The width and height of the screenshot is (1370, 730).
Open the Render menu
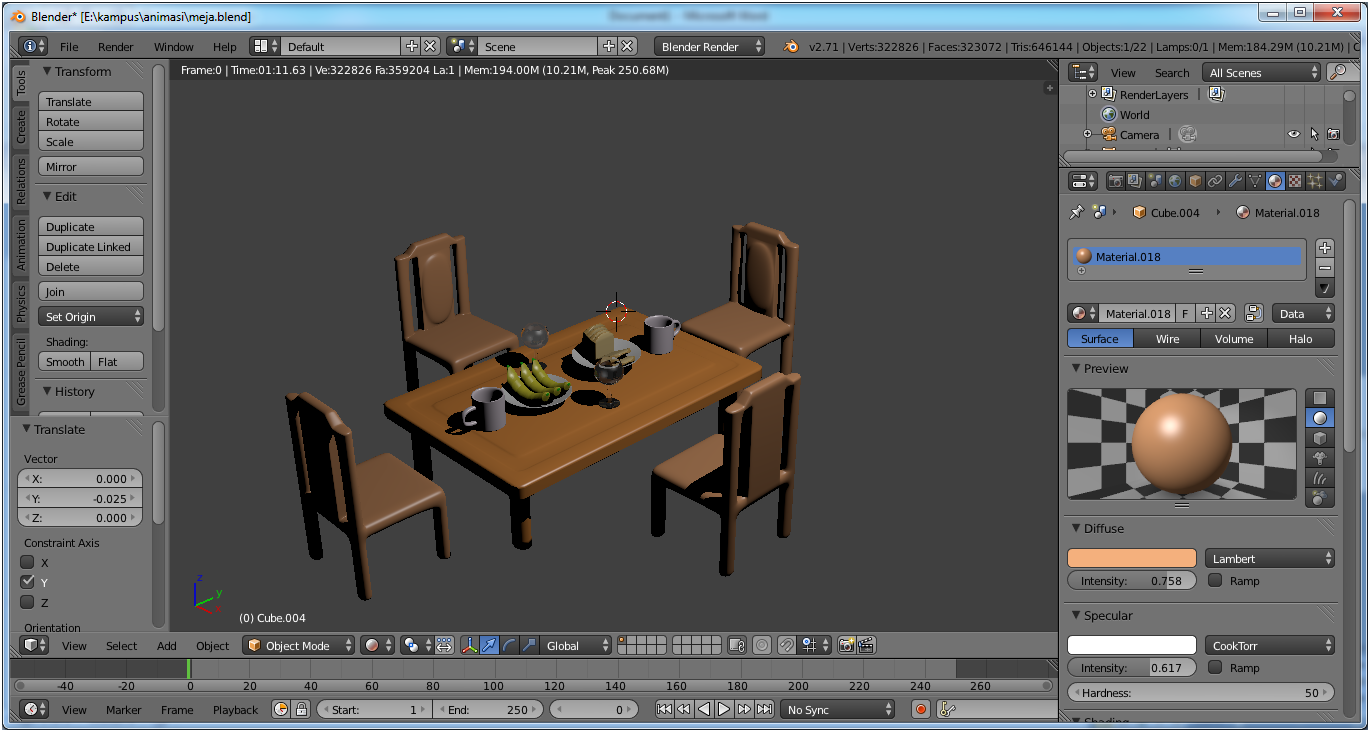116,46
